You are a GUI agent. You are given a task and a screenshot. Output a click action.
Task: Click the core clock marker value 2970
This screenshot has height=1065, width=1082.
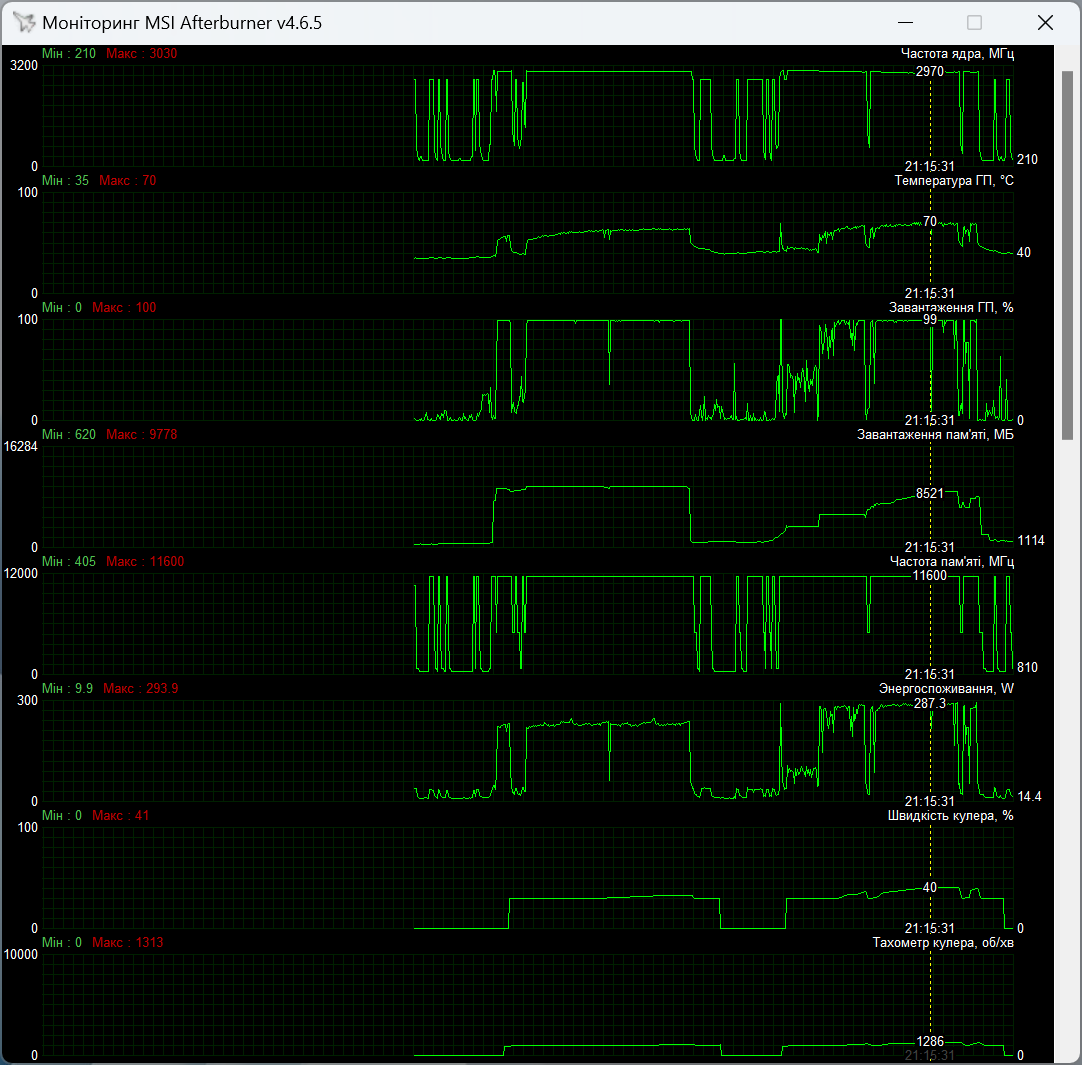929,71
